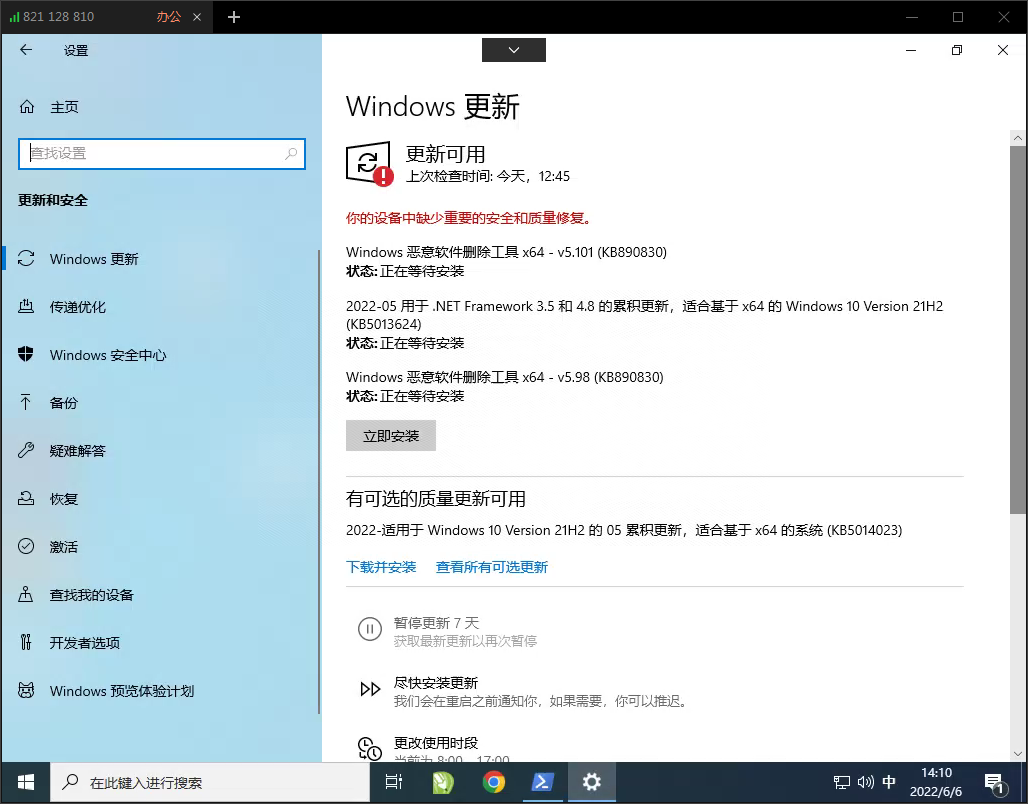The width and height of the screenshot is (1028, 804).
Task: Click the scroll-up arrow of content pane
Action: pyautogui.click(x=1018, y=138)
